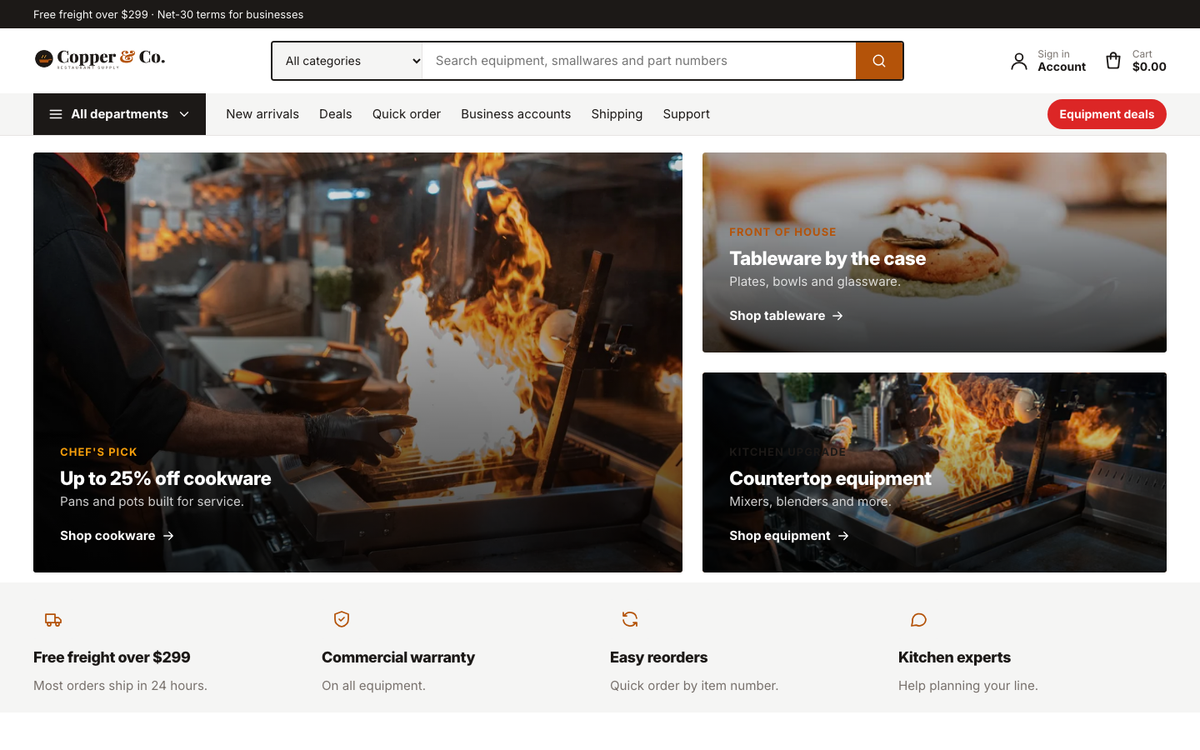Image resolution: width=1200 pixels, height=750 pixels.
Task: Click the warranty shield icon
Action: 341,620
